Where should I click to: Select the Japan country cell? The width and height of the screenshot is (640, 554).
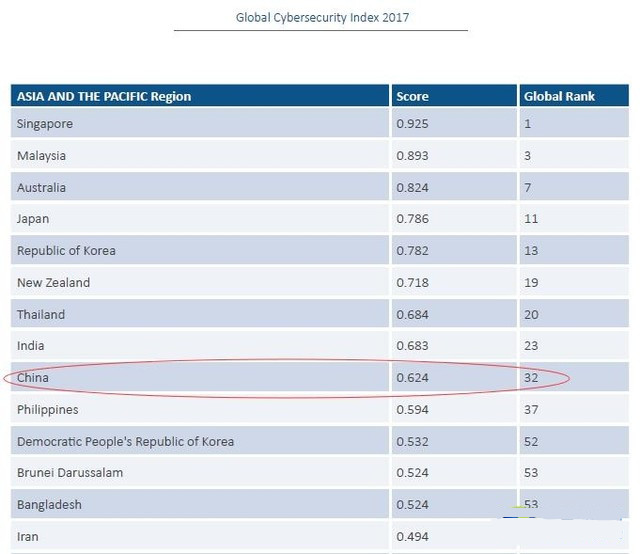[200, 218]
